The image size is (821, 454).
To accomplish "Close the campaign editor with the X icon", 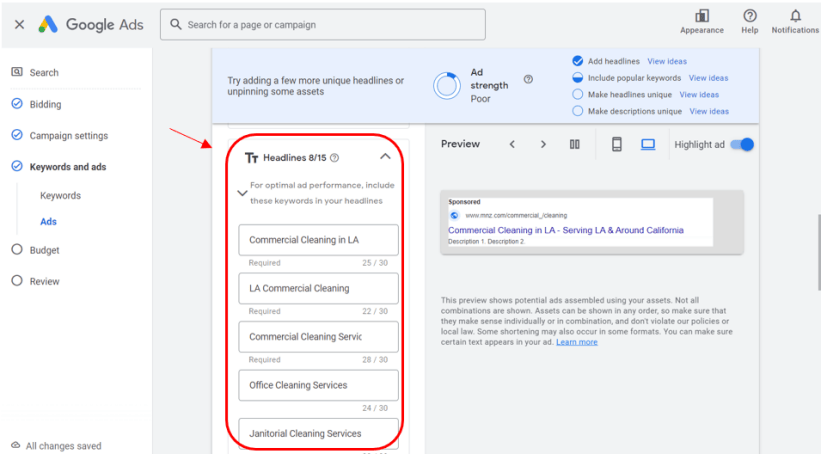I will point(19,25).
